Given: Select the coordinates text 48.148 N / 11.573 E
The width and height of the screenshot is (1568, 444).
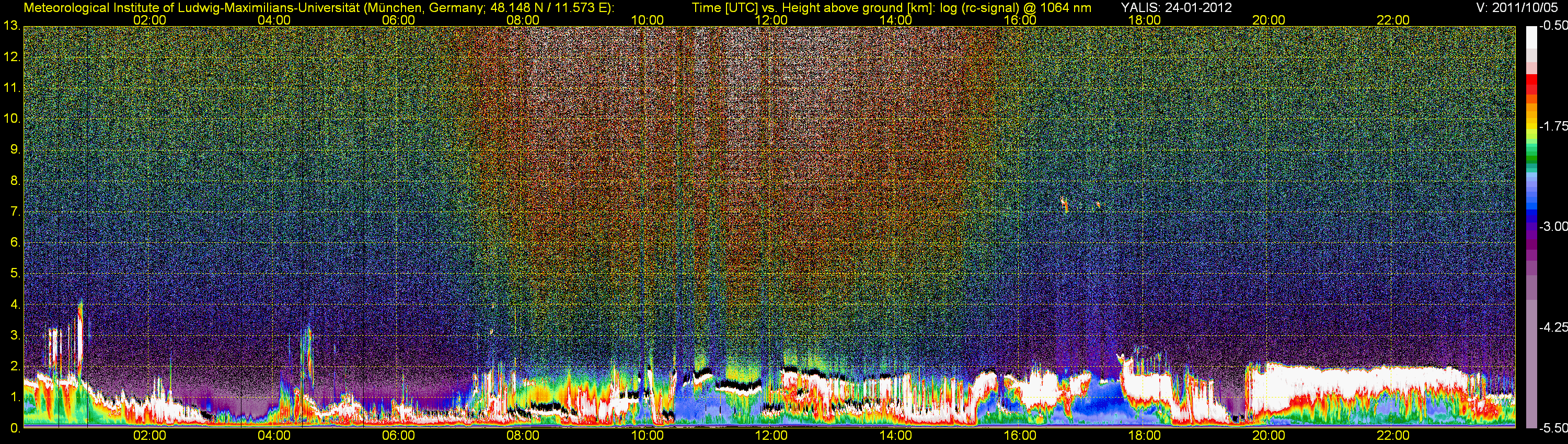Looking at the screenshot, I should tap(548, 8).
